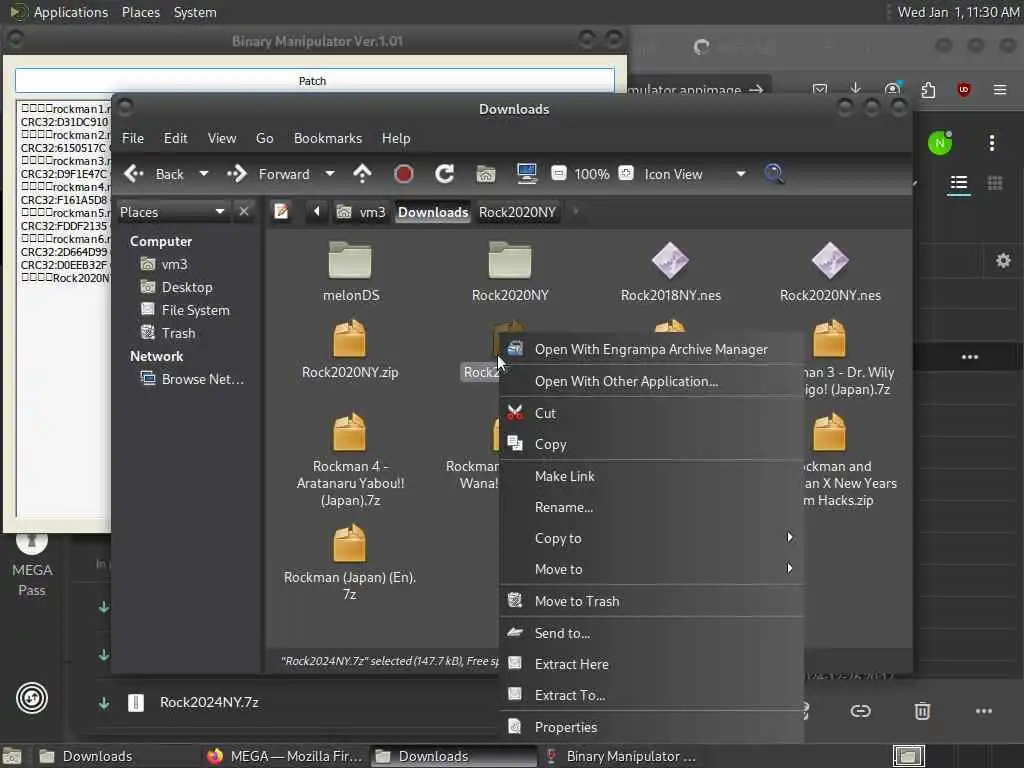1024x768 pixels.
Task: Select the melonDS folder
Action: [x=351, y=272]
